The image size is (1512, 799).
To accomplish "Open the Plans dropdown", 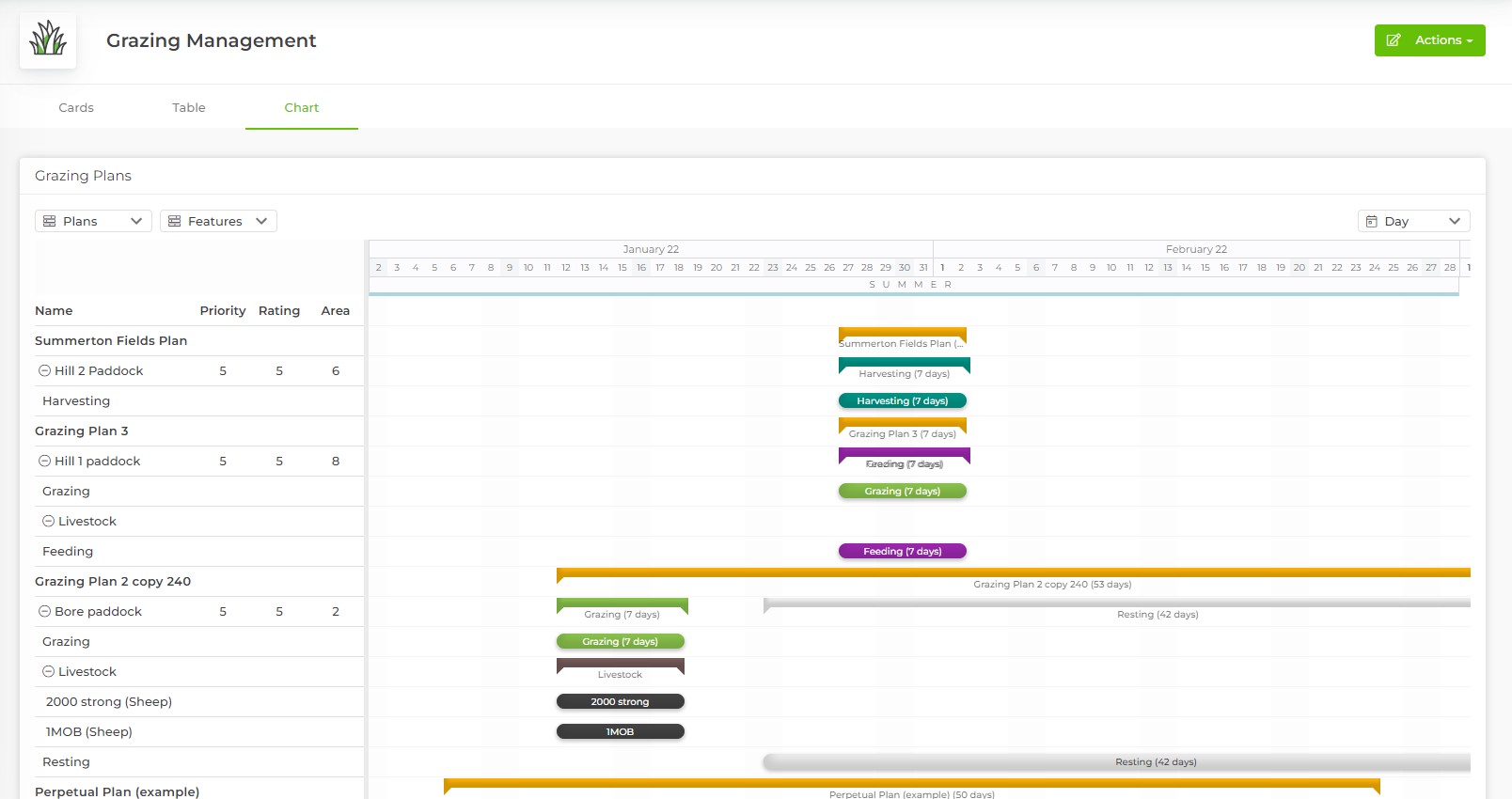I will 93,221.
